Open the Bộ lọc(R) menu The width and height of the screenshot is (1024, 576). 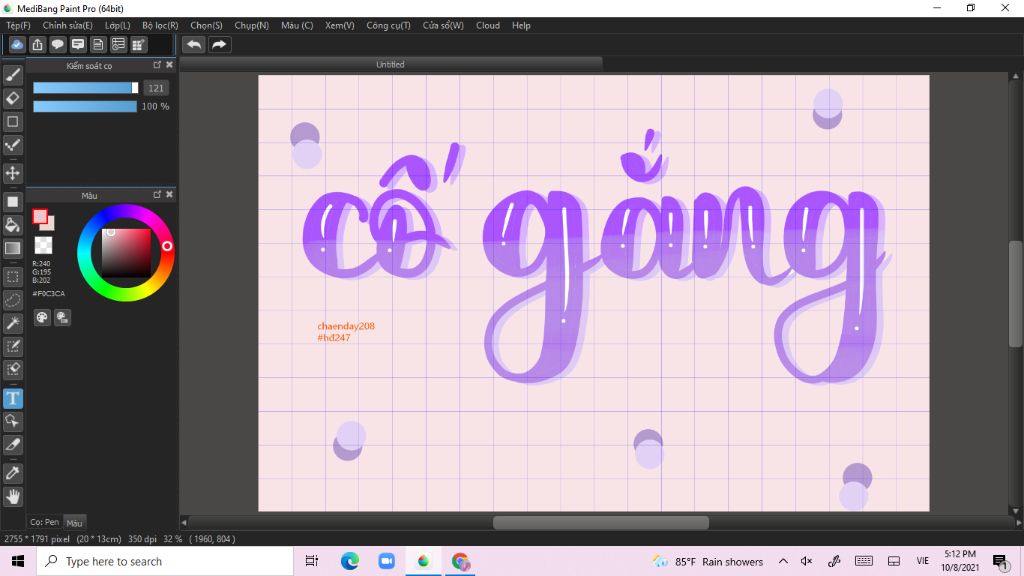(x=160, y=25)
